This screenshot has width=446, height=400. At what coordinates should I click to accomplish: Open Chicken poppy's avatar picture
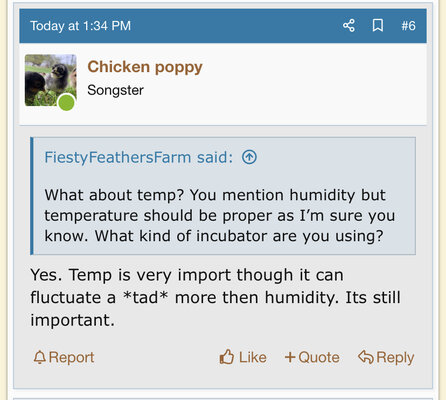(x=51, y=80)
